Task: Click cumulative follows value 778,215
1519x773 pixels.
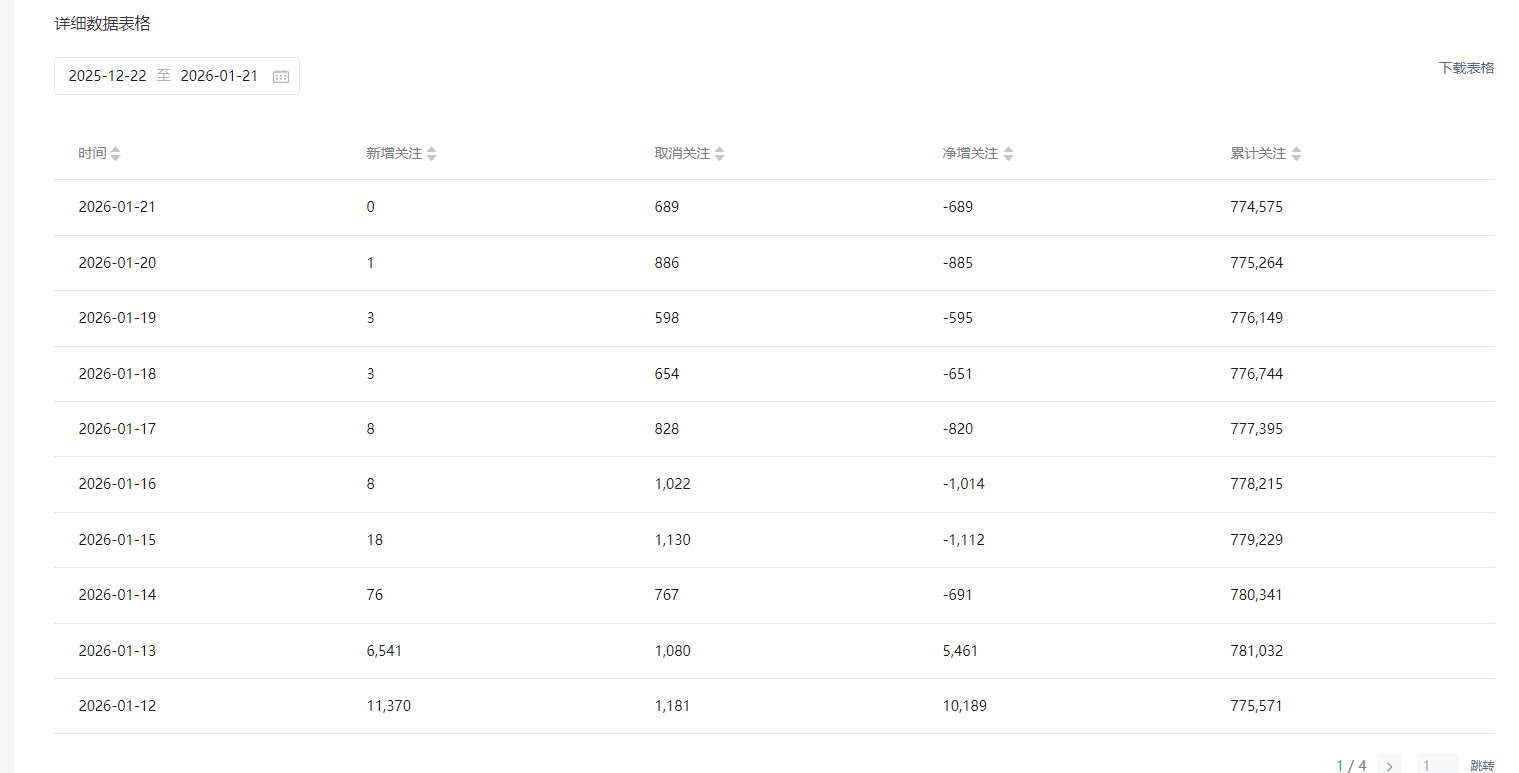Action: [x=1257, y=484]
